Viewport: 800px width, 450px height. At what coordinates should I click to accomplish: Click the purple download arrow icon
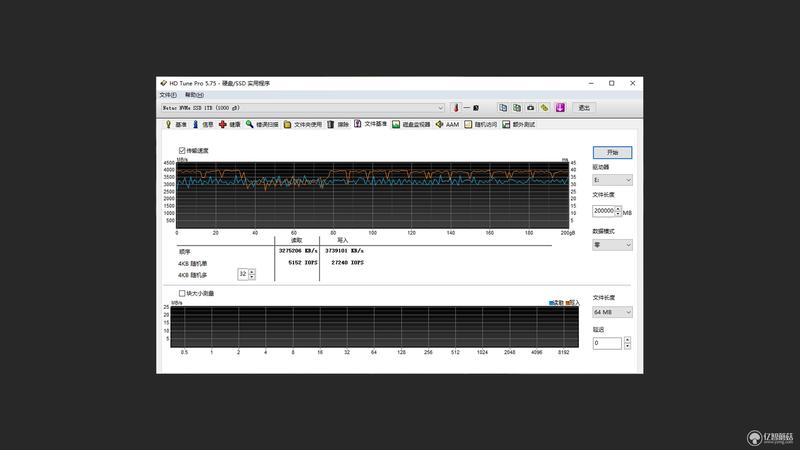tap(560, 108)
